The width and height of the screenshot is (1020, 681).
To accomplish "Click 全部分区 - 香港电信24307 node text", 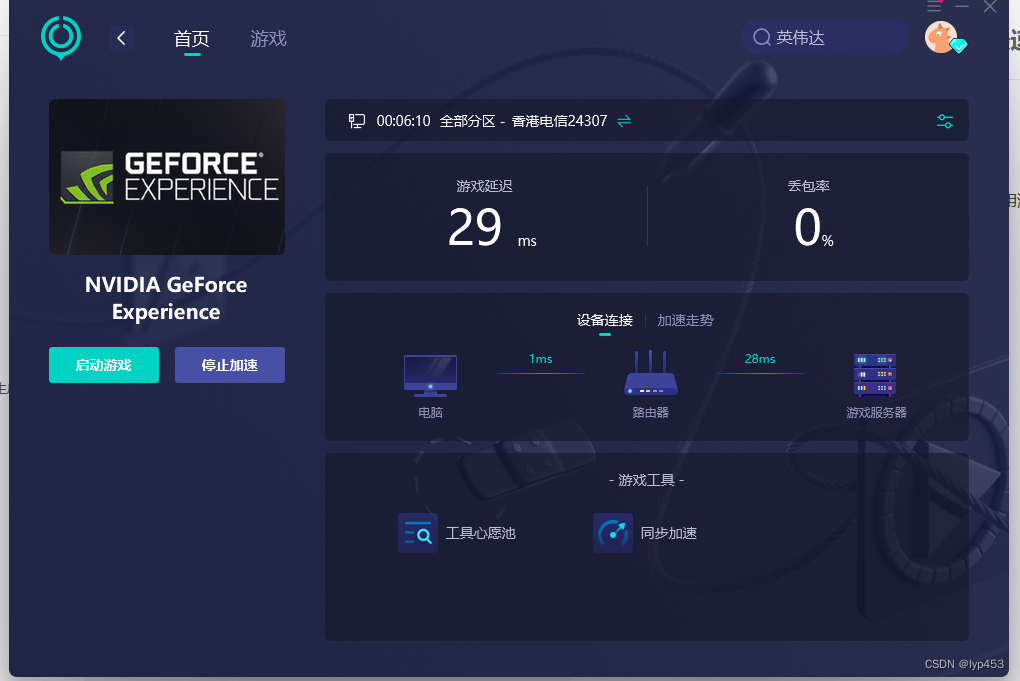I will (x=523, y=121).
